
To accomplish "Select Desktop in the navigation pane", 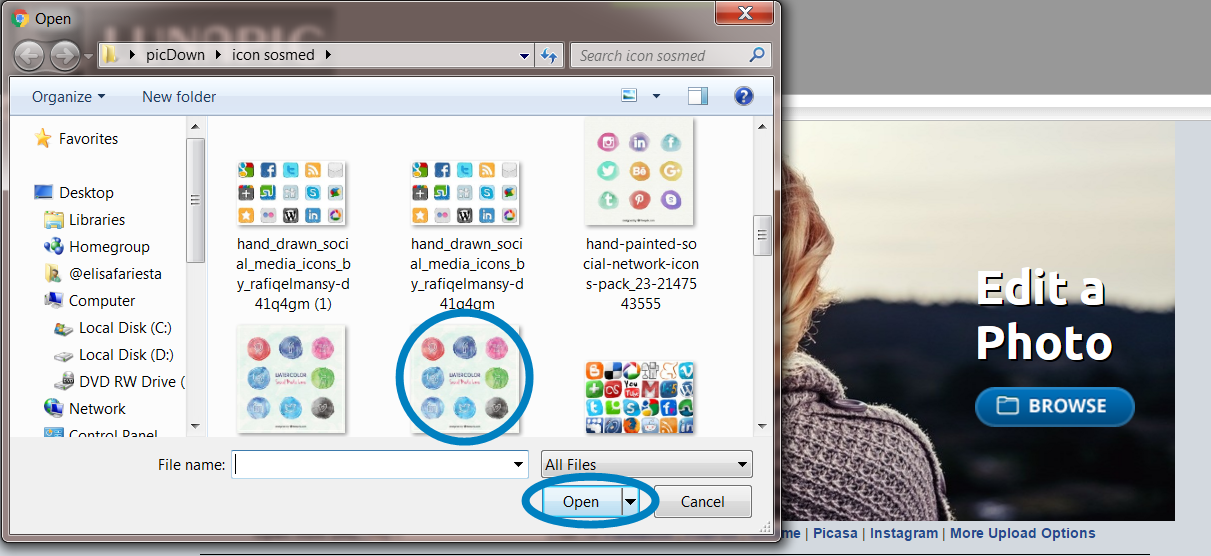I will tap(86, 193).
